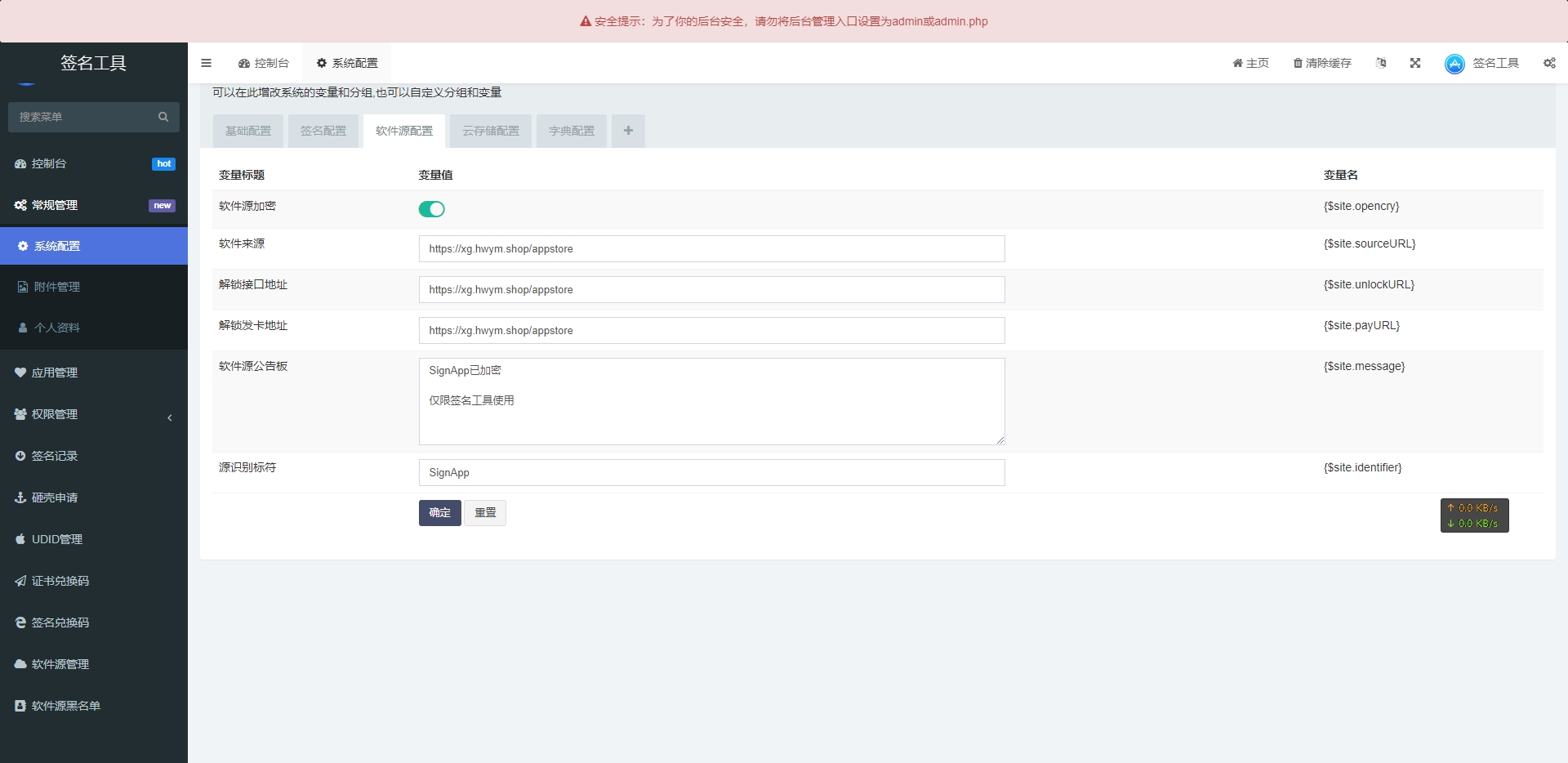
Task: Click the 确定 submit button
Action: click(439, 513)
